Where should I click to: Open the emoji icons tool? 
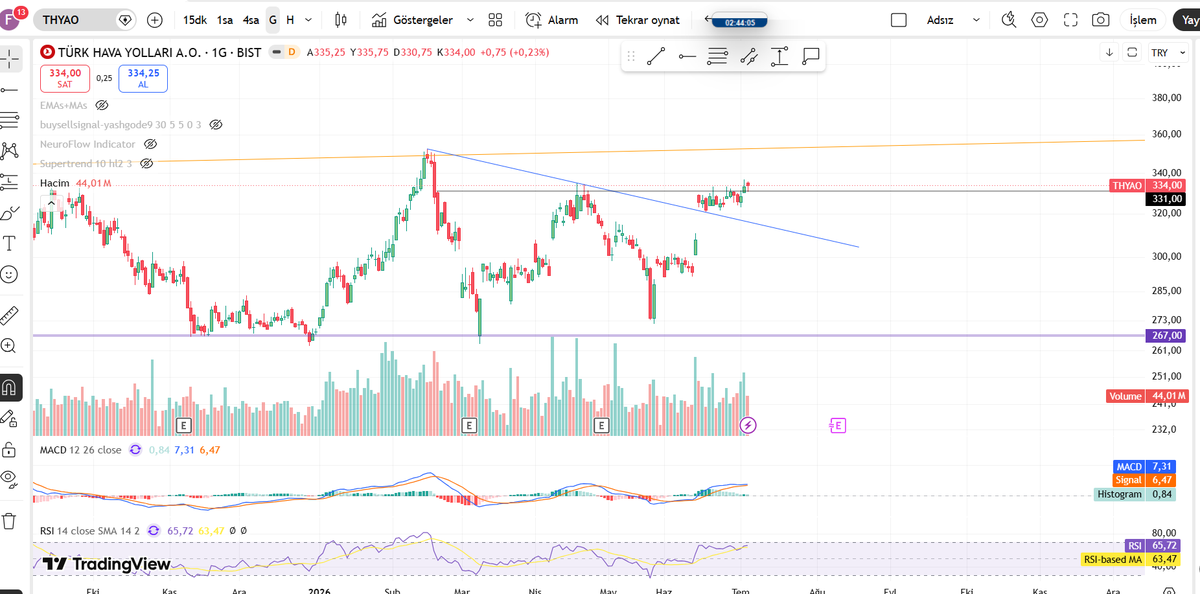[x=10, y=274]
